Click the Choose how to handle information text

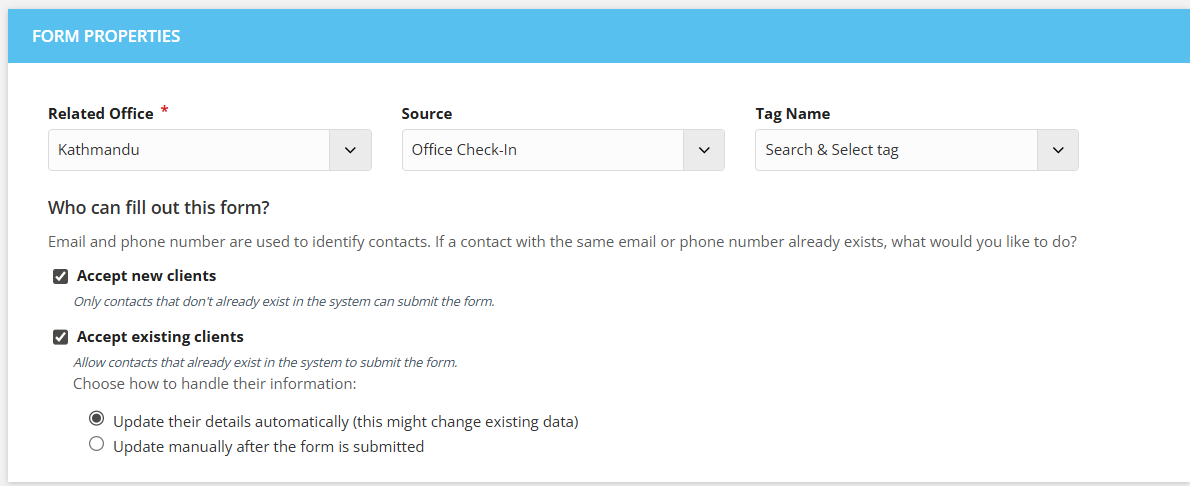(x=215, y=383)
